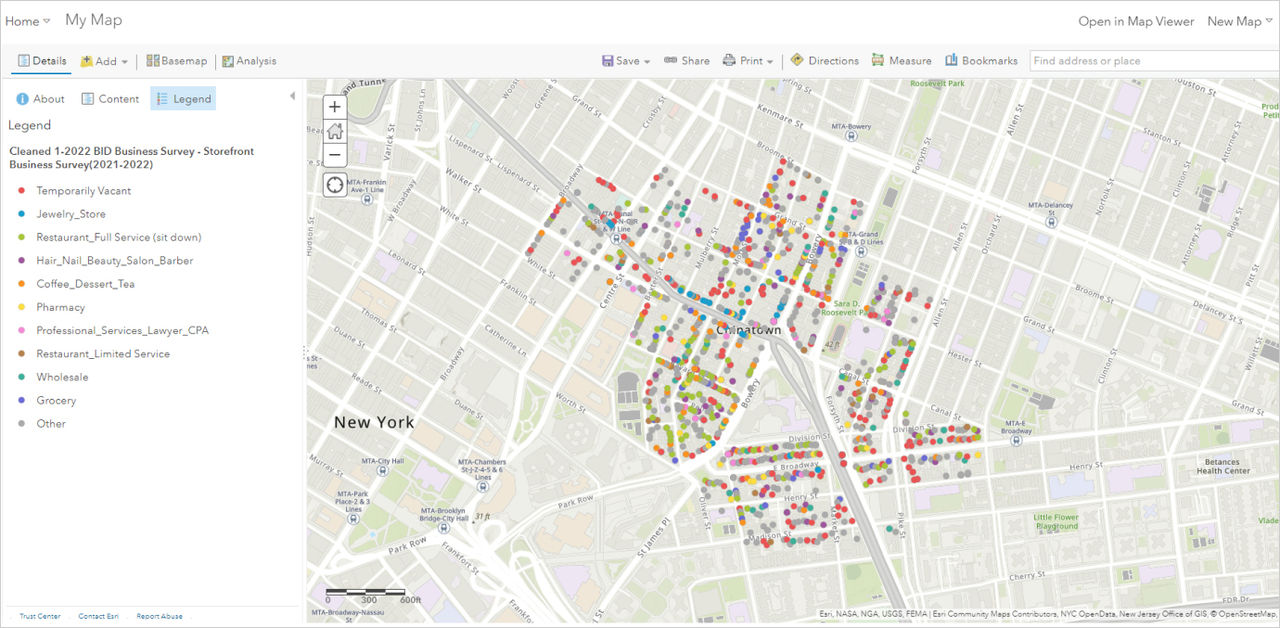This screenshot has height=628, width=1280.
Task: Open the Home dropdown menu
Action: pyautogui.click(x=27, y=21)
